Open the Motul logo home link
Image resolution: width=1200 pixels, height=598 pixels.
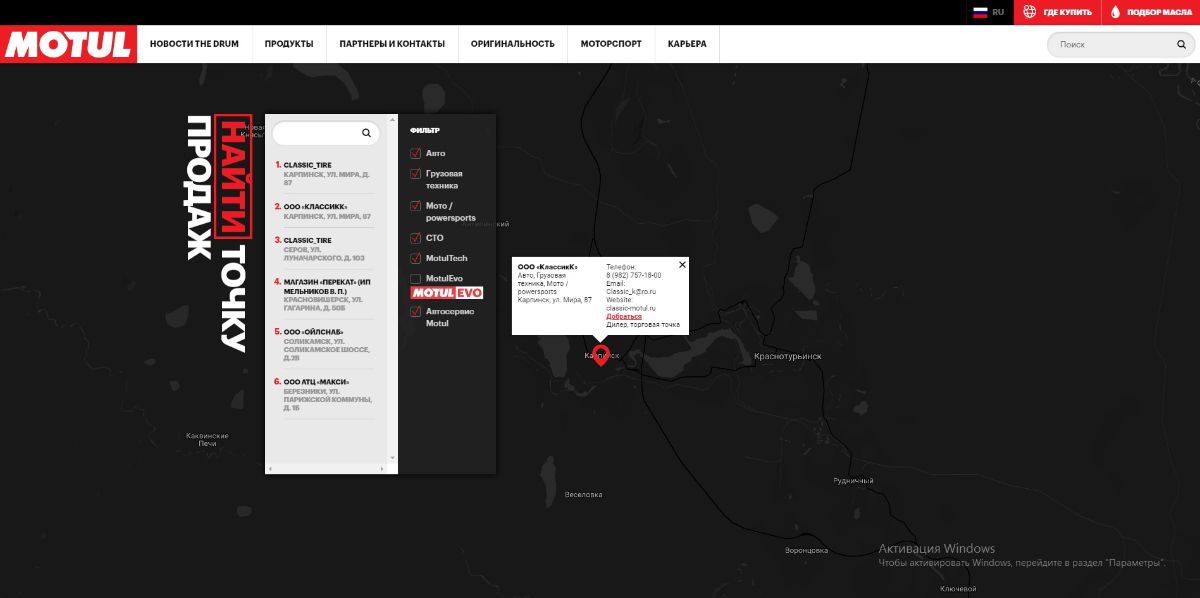click(68, 44)
